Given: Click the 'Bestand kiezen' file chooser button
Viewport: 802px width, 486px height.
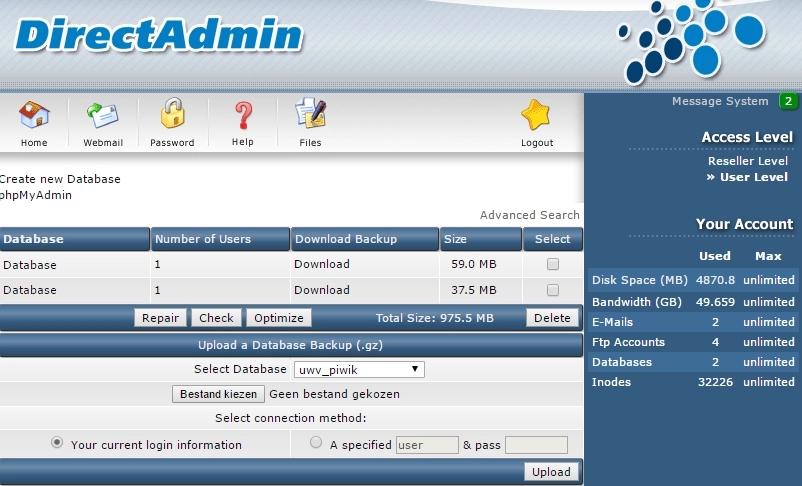Looking at the screenshot, I should click(218, 394).
